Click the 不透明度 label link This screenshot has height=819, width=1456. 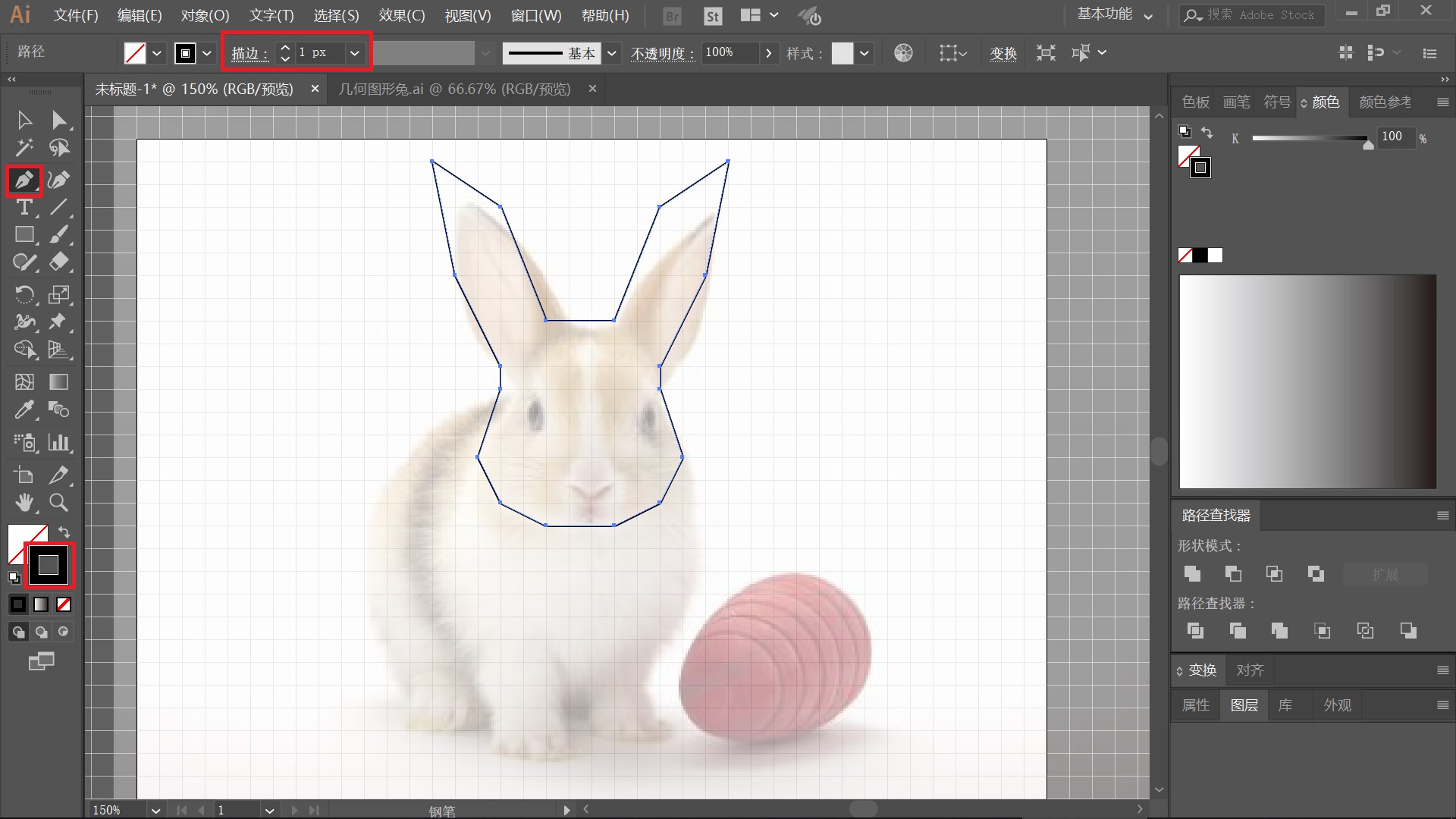661,53
